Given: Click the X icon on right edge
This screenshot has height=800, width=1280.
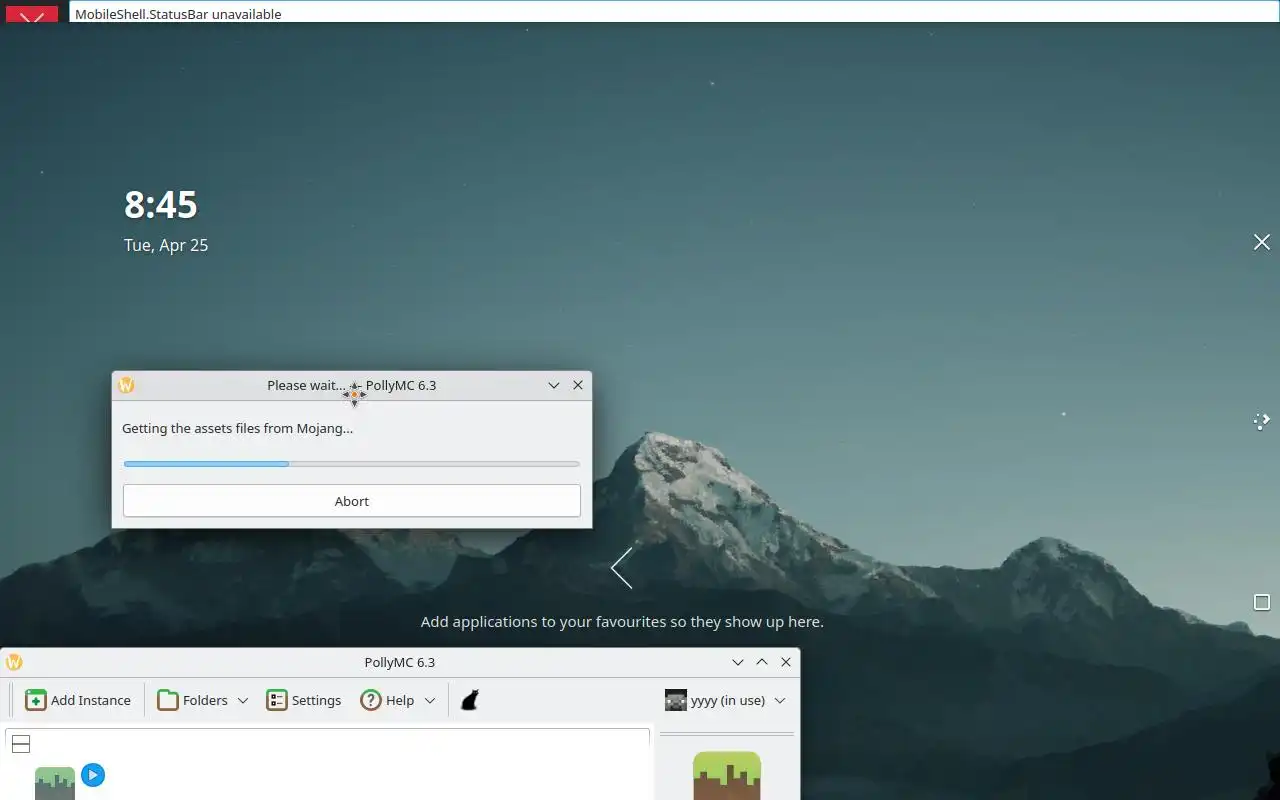Looking at the screenshot, I should (x=1262, y=242).
